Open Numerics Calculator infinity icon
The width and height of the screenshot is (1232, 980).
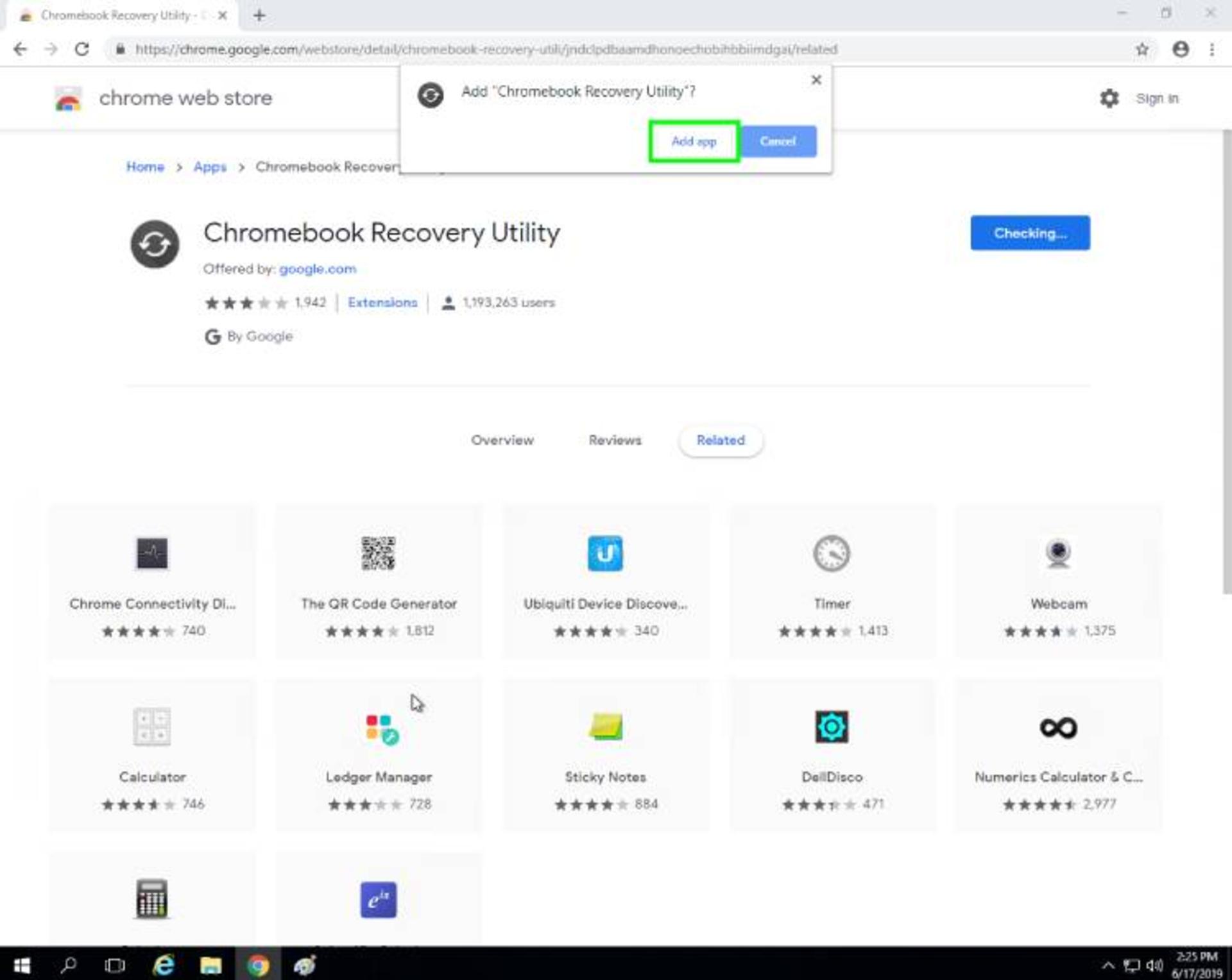coord(1058,727)
